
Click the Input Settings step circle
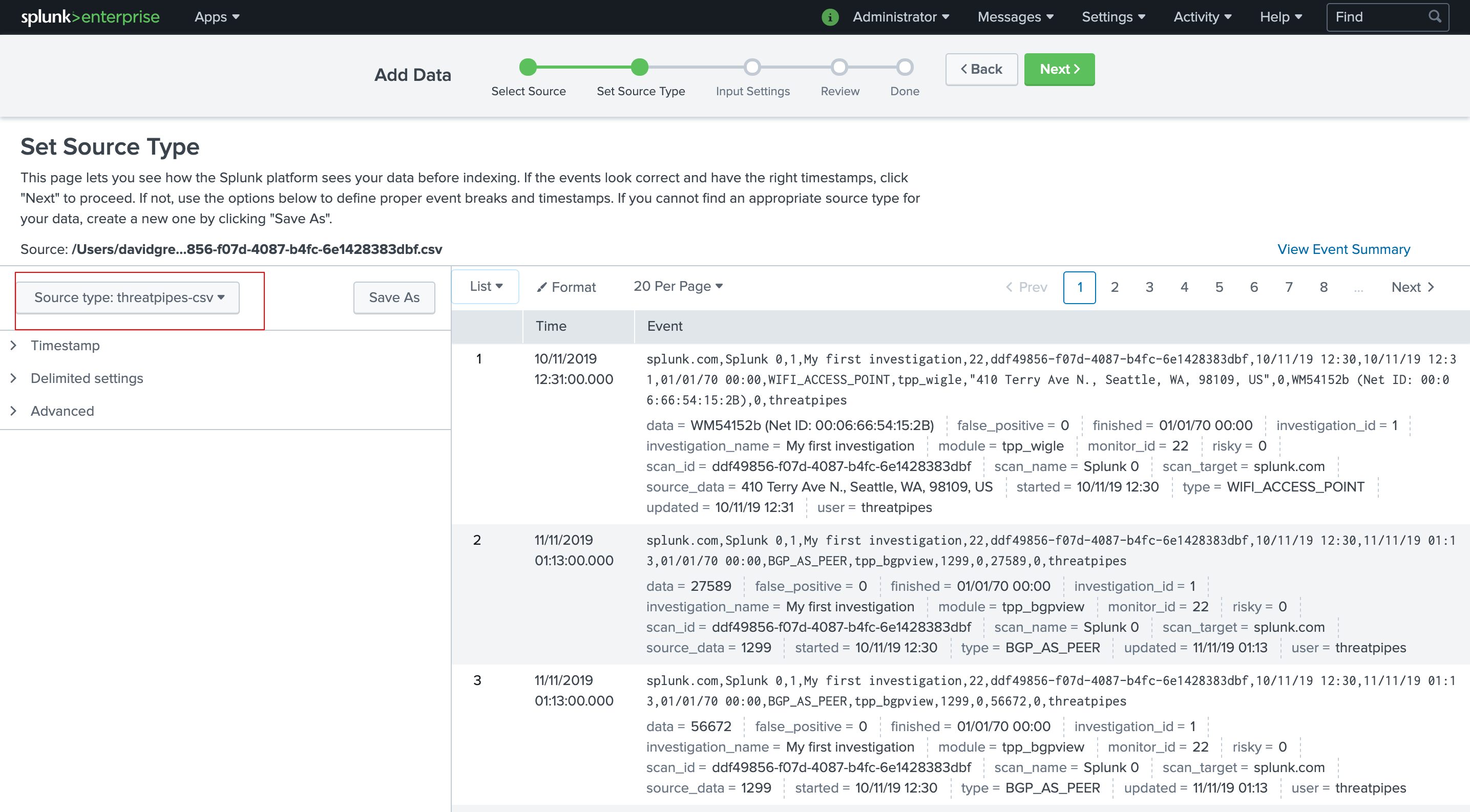[752, 67]
